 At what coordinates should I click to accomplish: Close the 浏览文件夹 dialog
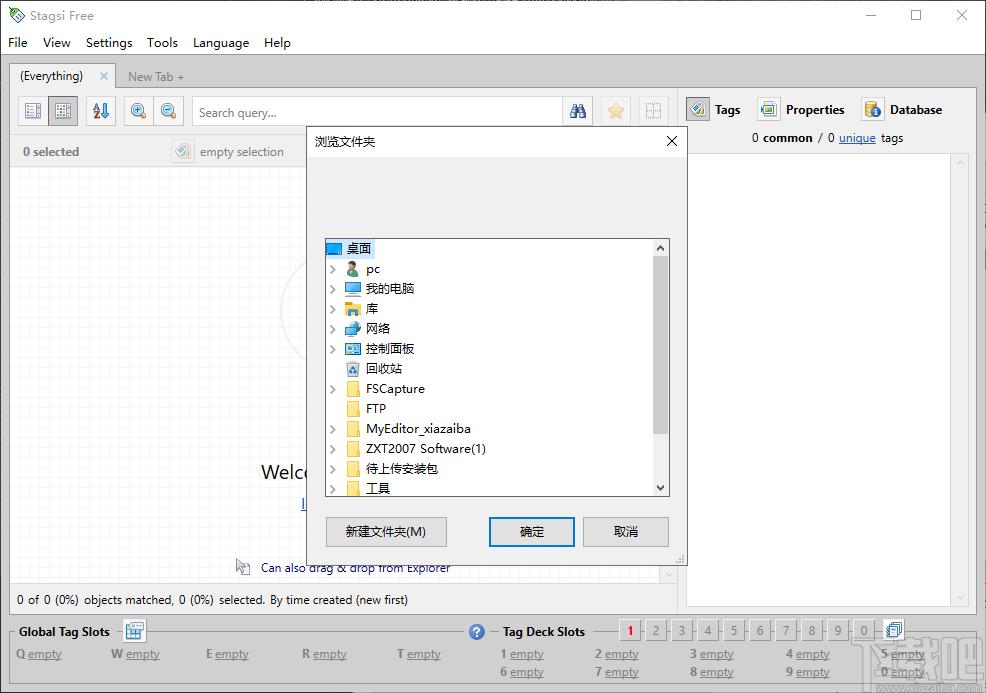click(x=672, y=141)
